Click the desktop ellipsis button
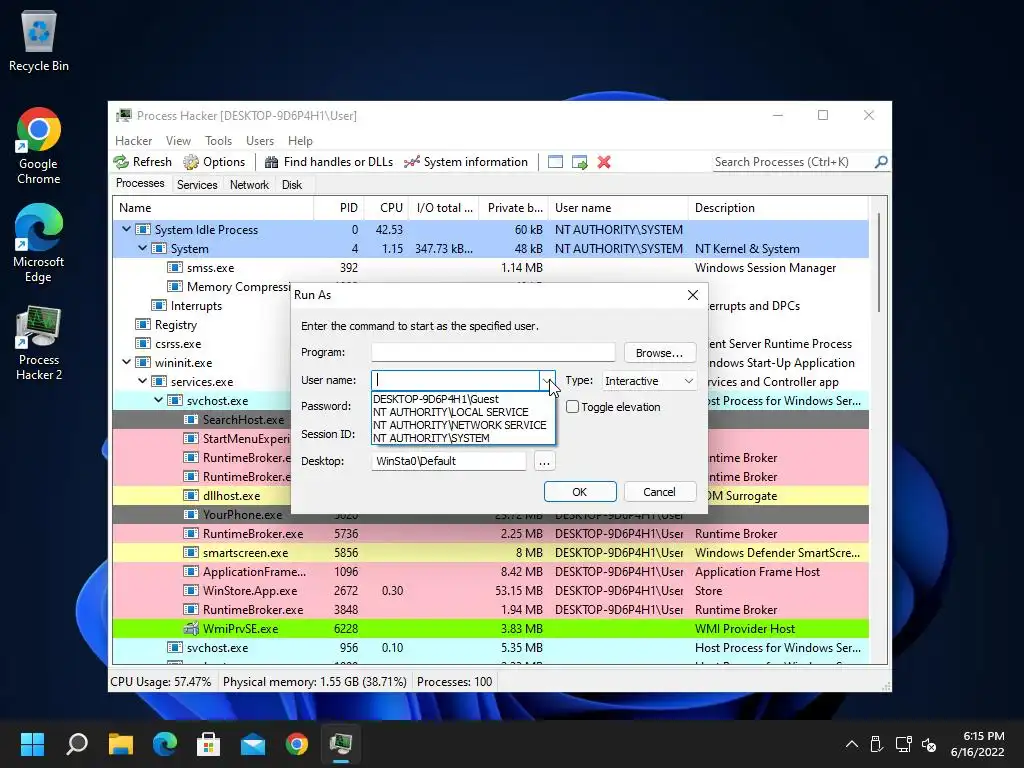Image resolution: width=1024 pixels, height=768 pixels. tap(544, 461)
